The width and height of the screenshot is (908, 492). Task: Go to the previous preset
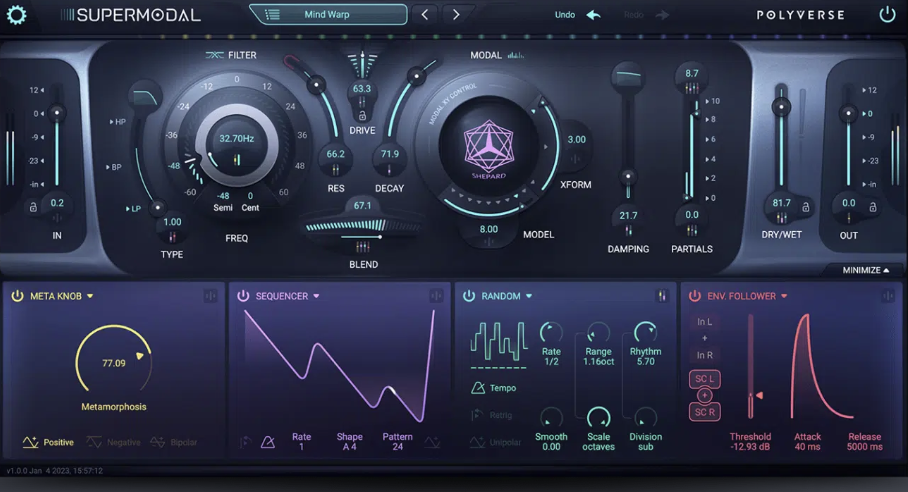click(x=424, y=14)
